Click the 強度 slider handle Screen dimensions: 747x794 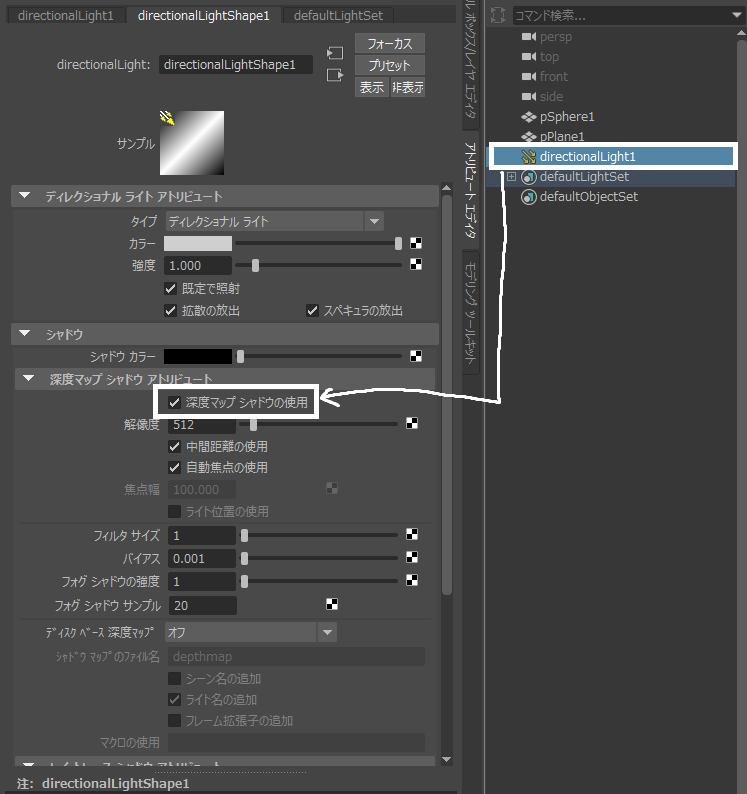pyautogui.click(x=255, y=265)
